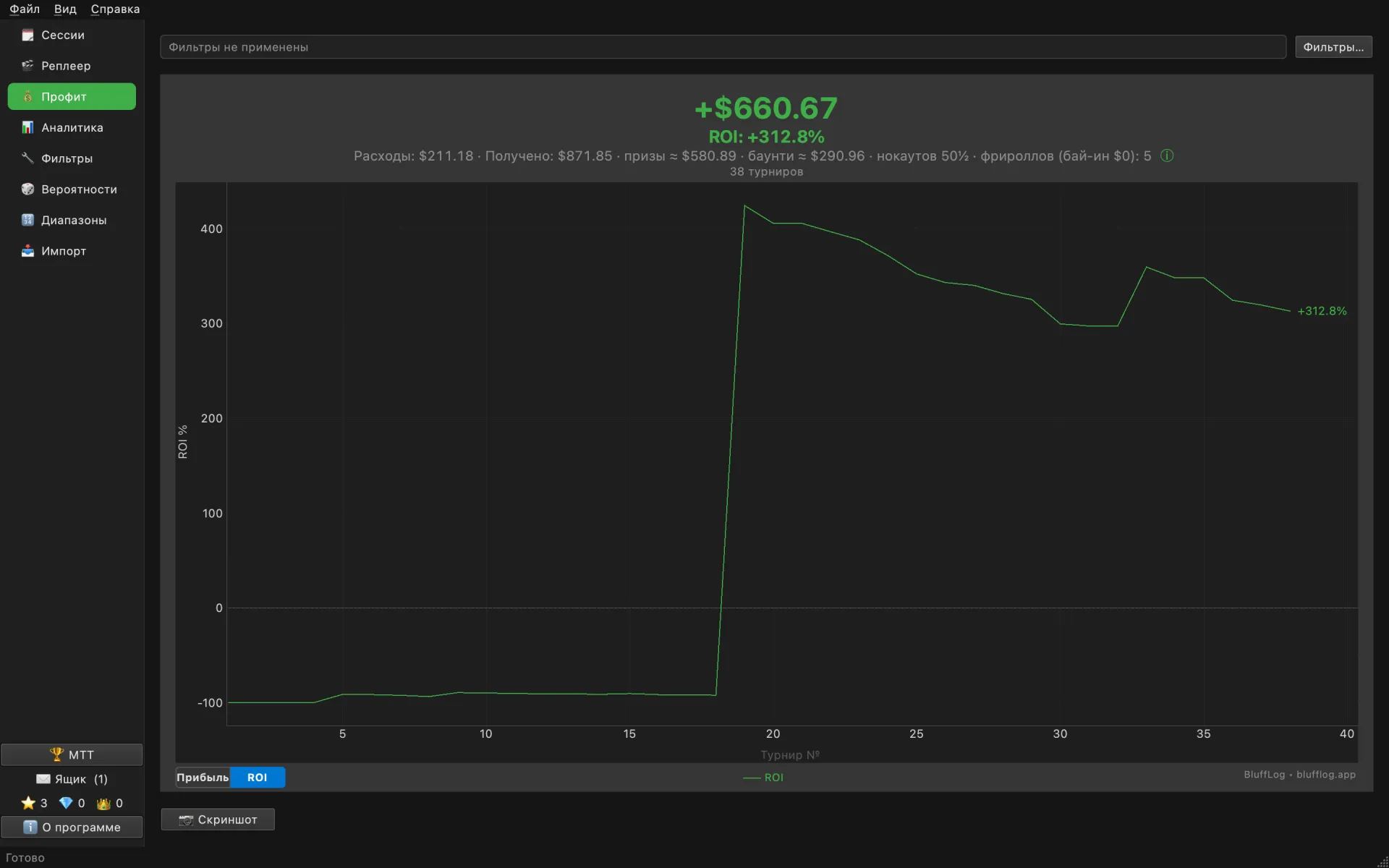
Task: Click the Готово status bar text
Action: (25, 858)
